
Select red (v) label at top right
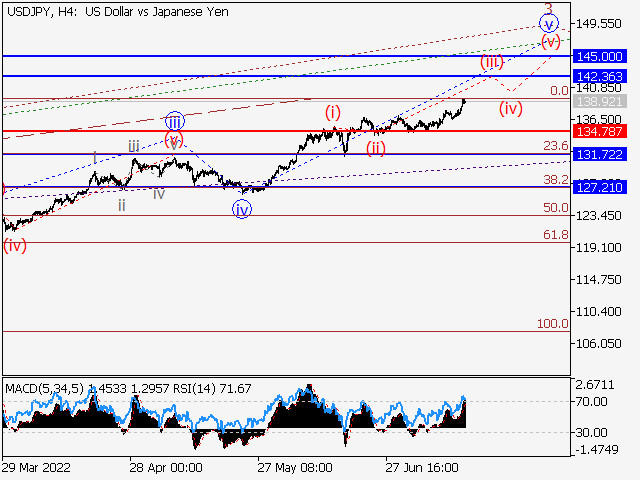551,41
